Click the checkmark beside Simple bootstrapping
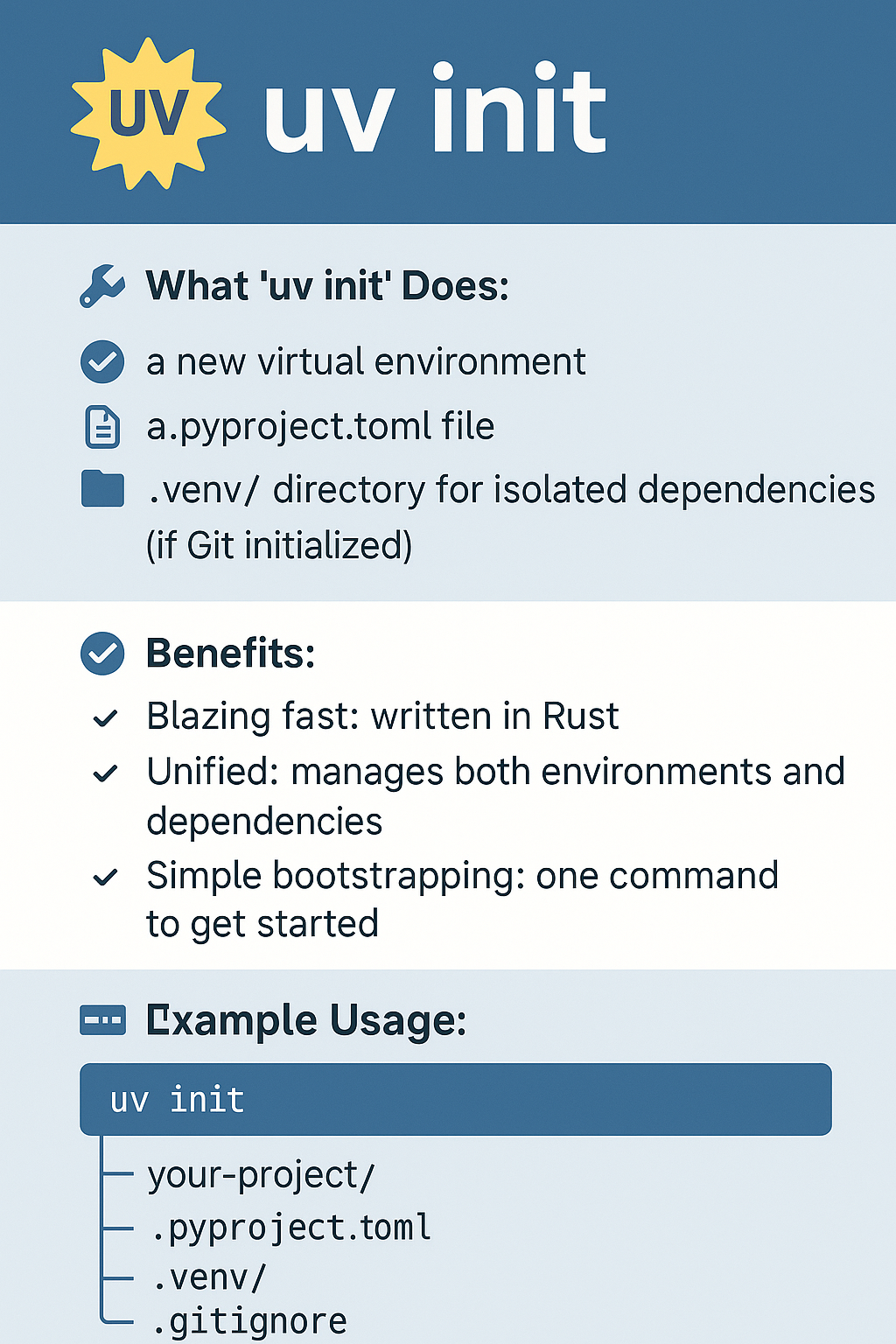Screen dimensions: 896x1344 coord(105,877)
